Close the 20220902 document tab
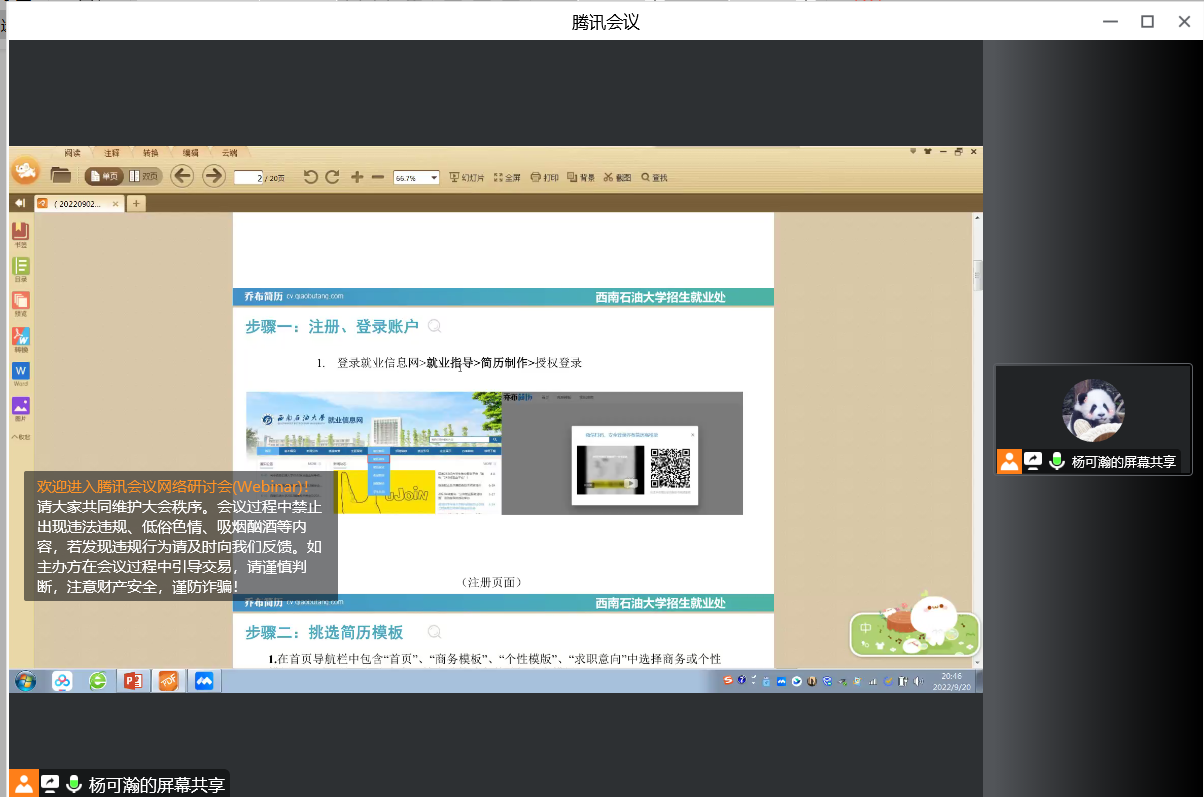The width and height of the screenshot is (1204, 797). point(116,203)
